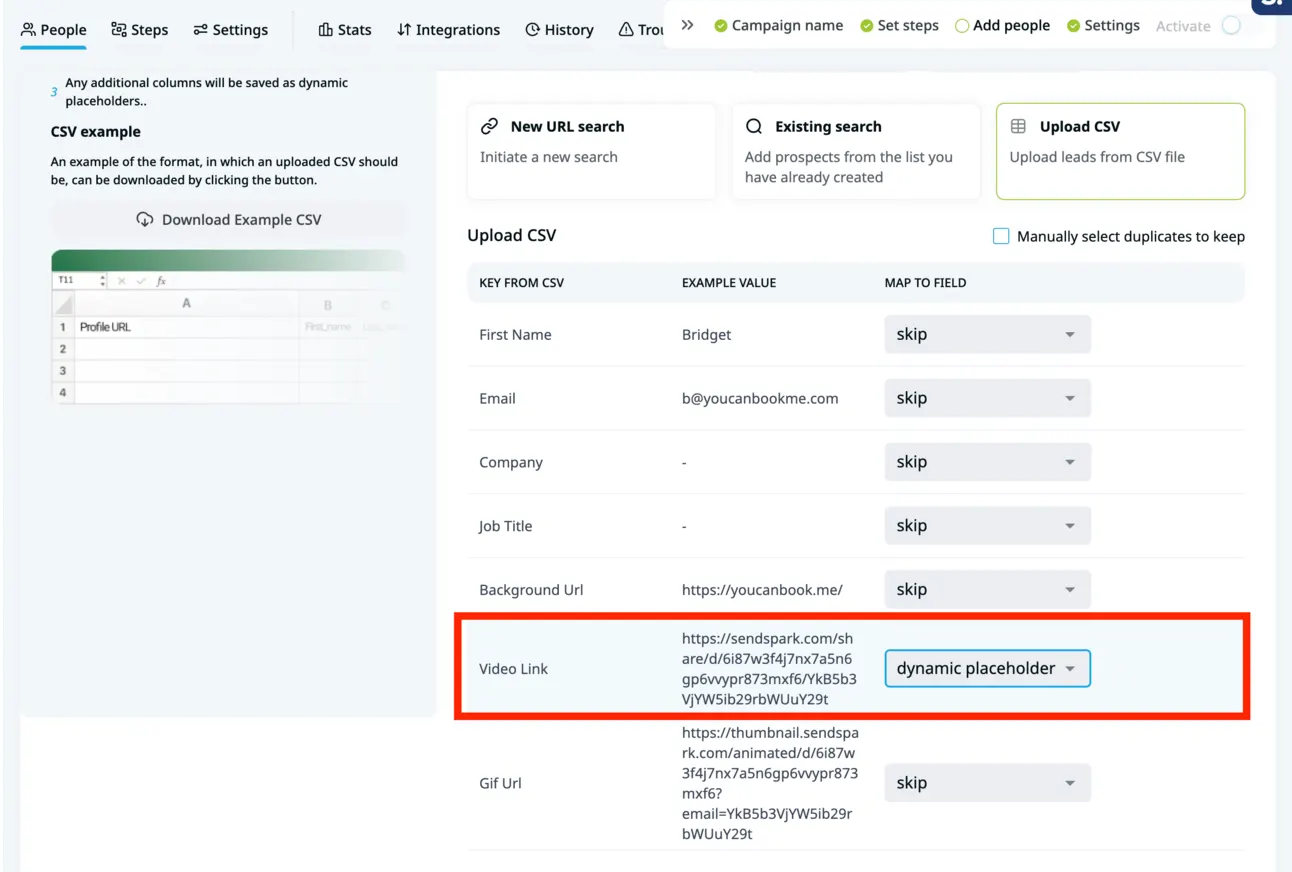
Task: Click the https://youcanbook.me/ example value
Action: 762,590
